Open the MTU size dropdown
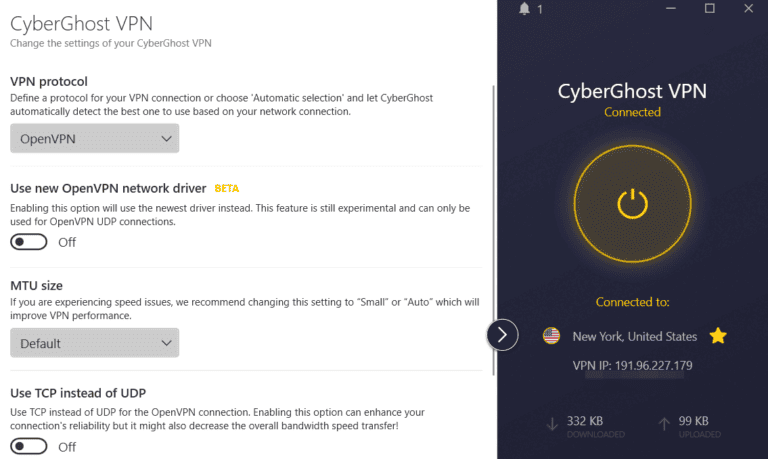The height and width of the screenshot is (459, 768). [95, 343]
